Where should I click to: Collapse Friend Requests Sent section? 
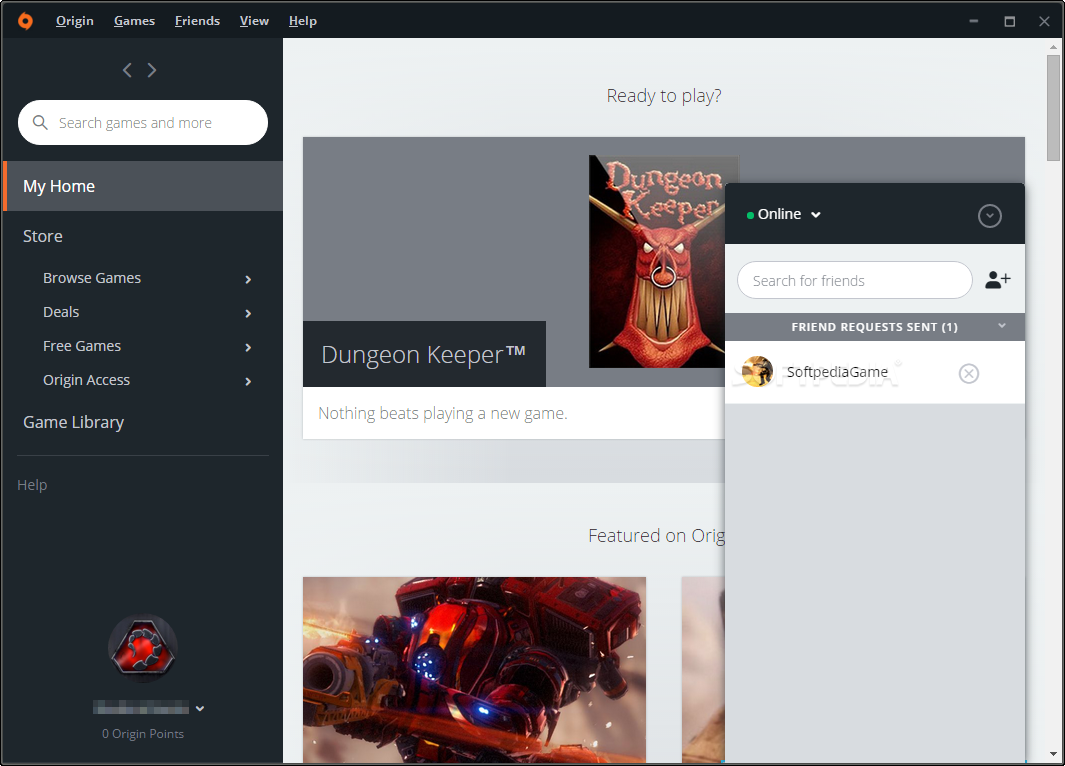tap(1002, 326)
